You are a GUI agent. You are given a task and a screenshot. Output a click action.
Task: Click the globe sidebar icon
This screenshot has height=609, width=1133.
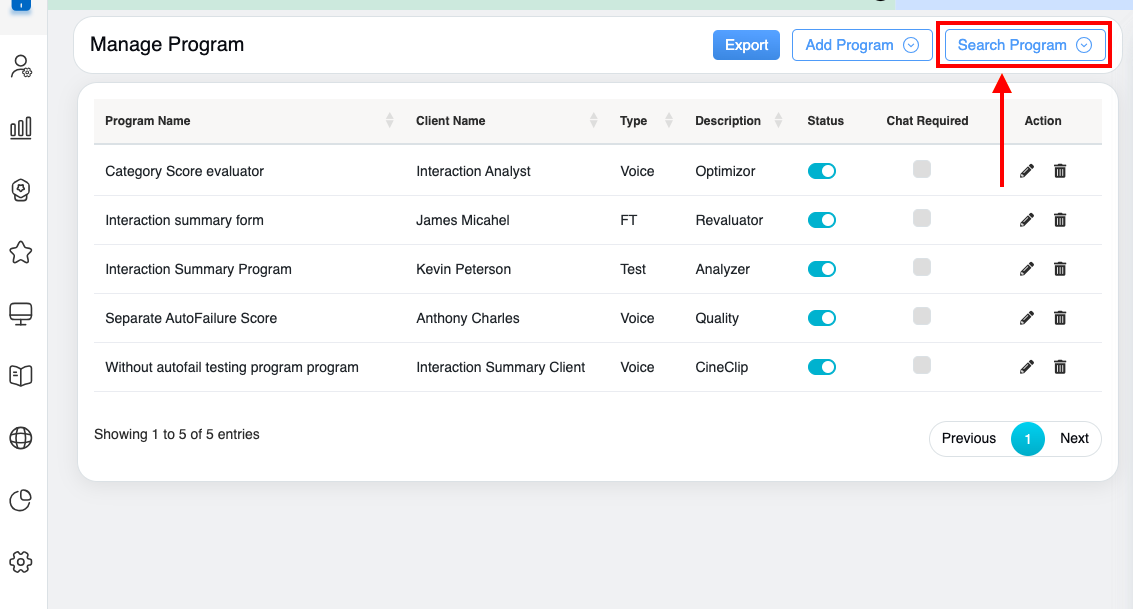[x=21, y=438]
